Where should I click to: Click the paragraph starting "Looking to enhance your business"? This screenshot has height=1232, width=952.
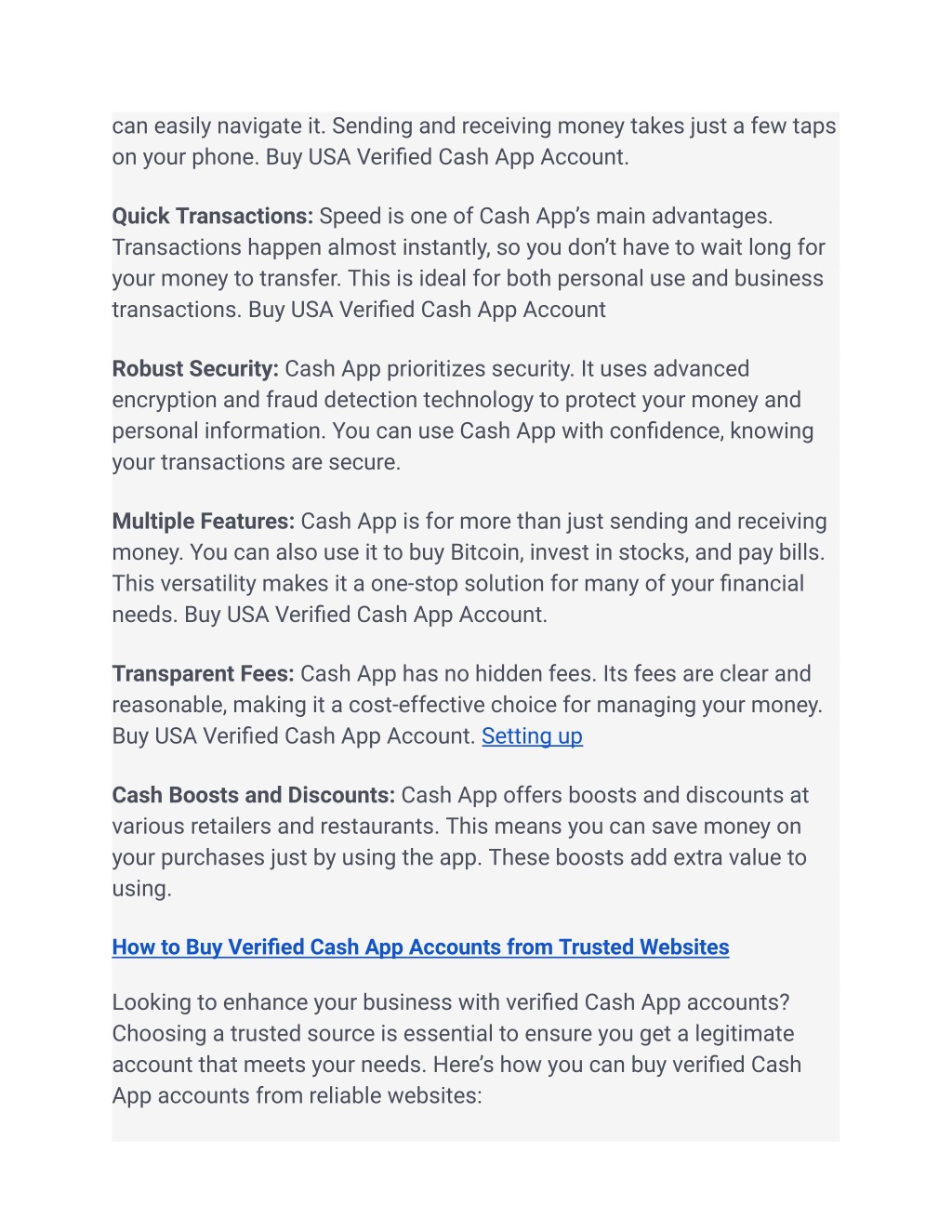point(456,1049)
